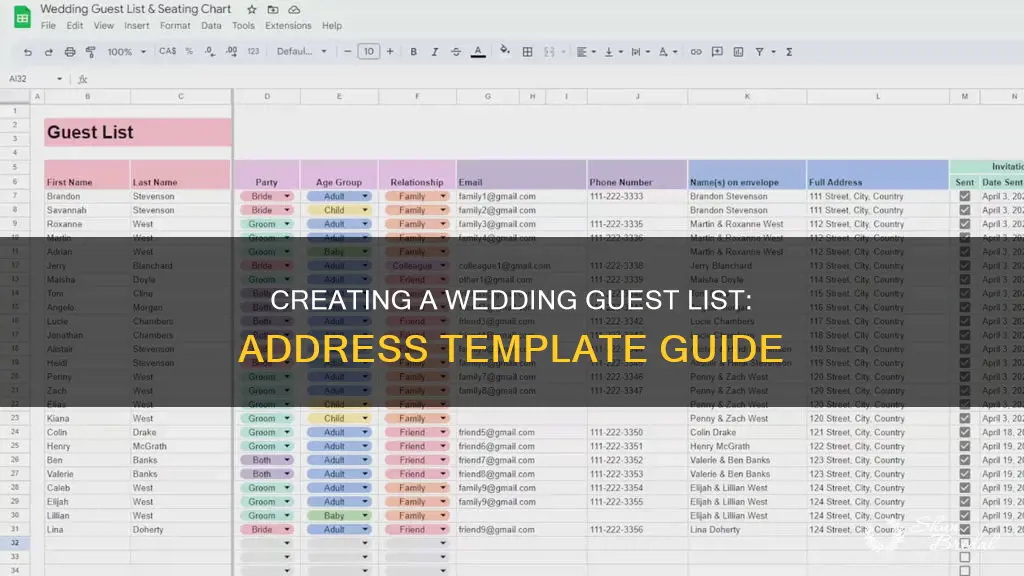Open the Insert menu
The height and width of the screenshot is (576, 1024).
(x=136, y=25)
